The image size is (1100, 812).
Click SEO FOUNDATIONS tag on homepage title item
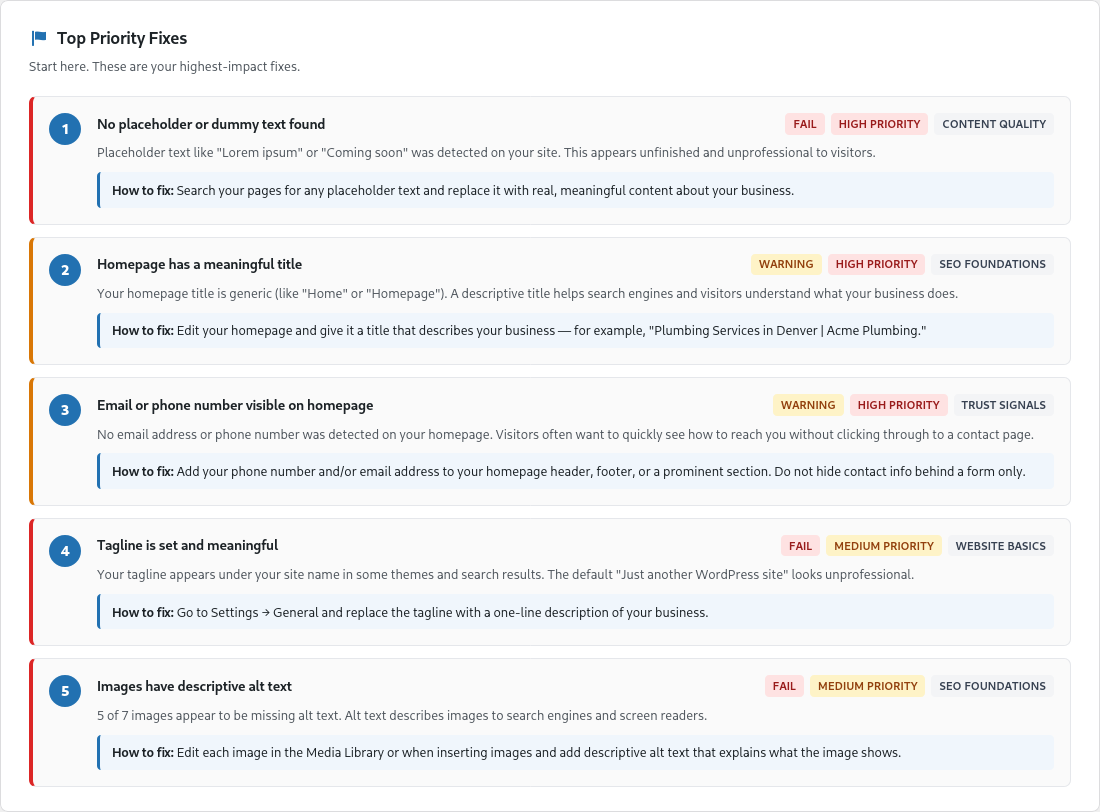pos(992,265)
